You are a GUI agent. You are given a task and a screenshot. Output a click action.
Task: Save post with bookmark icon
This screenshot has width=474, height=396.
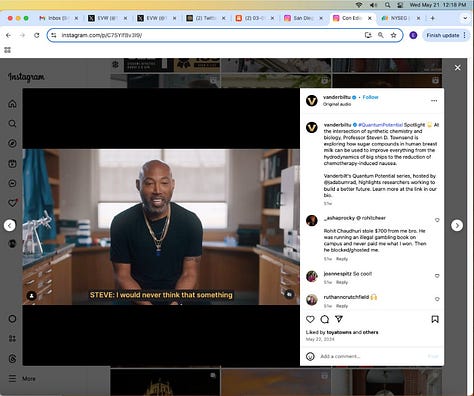click(435, 319)
